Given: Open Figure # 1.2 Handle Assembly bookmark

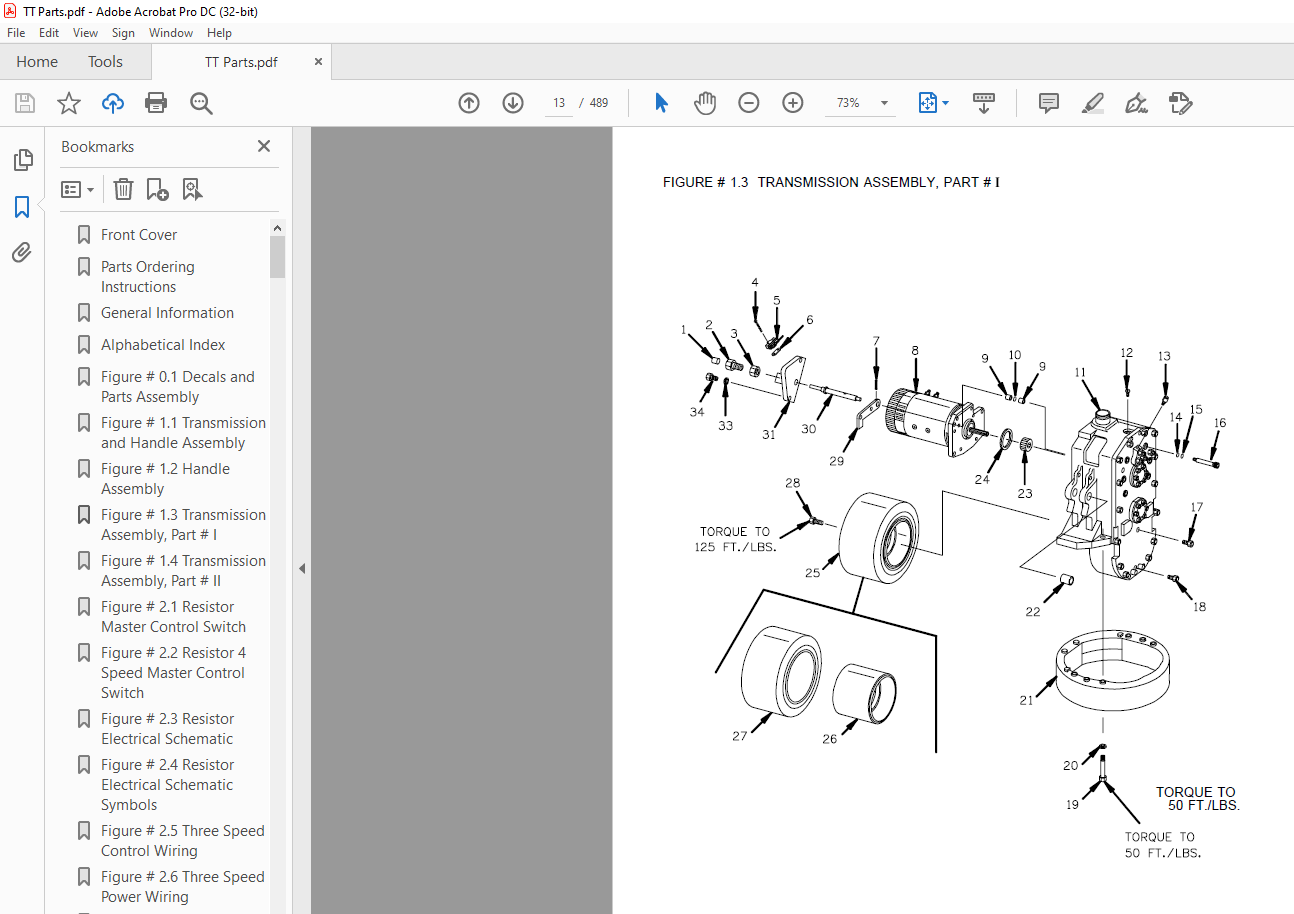Looking at the screenshot, I should [165, 479].
